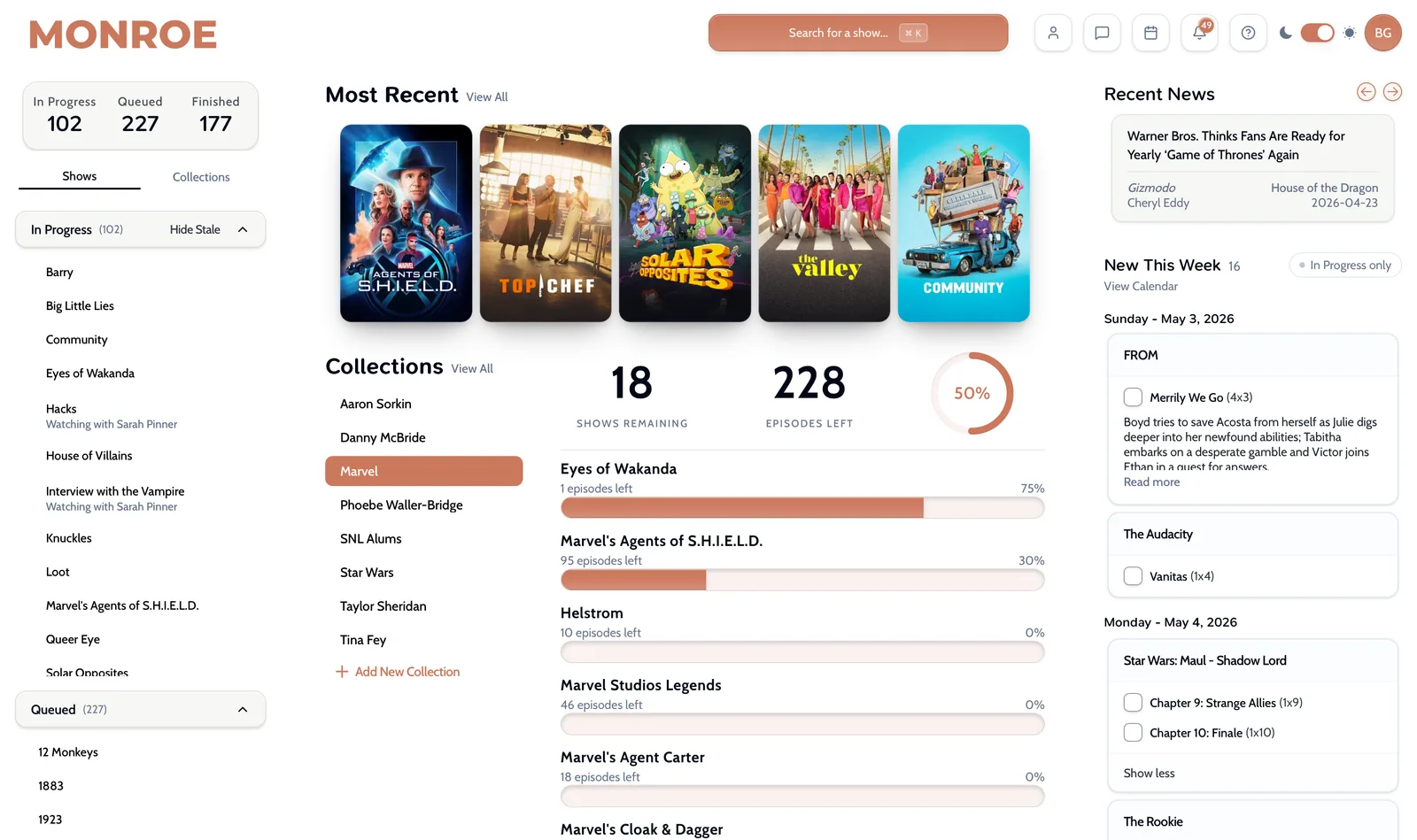Click the Helstrom progress bar

[x=801, y=652]
